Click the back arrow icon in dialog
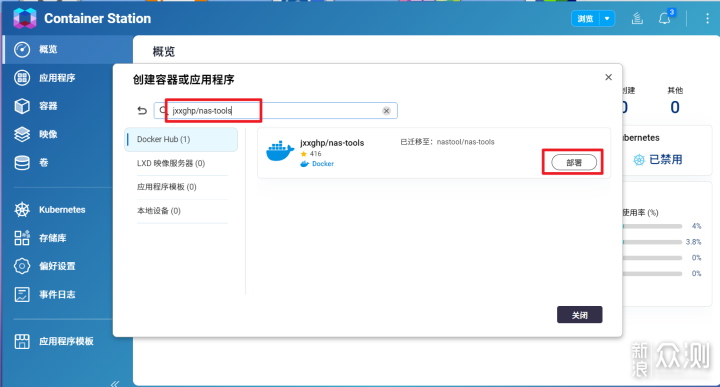Image resolution: width=720 pixels, height=387 pixels. pos(142,111)
